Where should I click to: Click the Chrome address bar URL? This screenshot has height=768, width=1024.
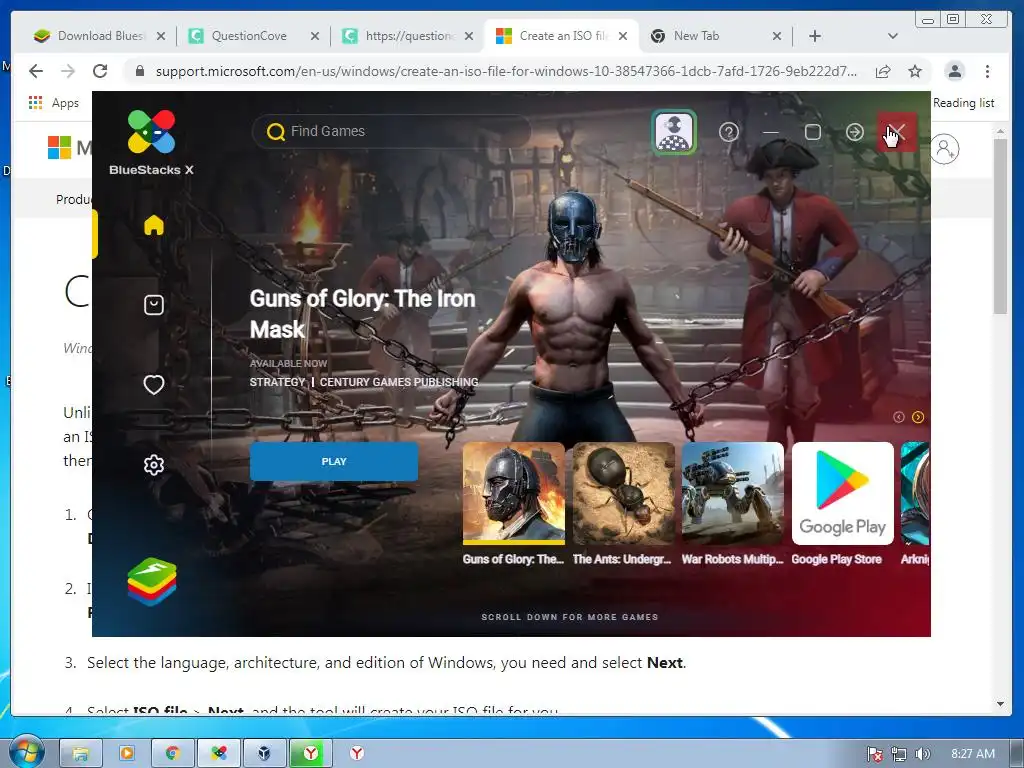(506, 71)
